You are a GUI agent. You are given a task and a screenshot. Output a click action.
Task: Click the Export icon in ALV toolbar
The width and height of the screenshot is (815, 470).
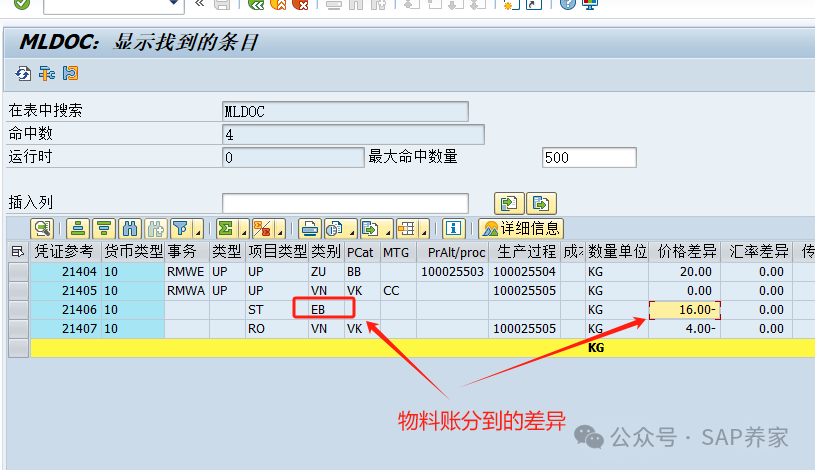click(x=370, y=228)
